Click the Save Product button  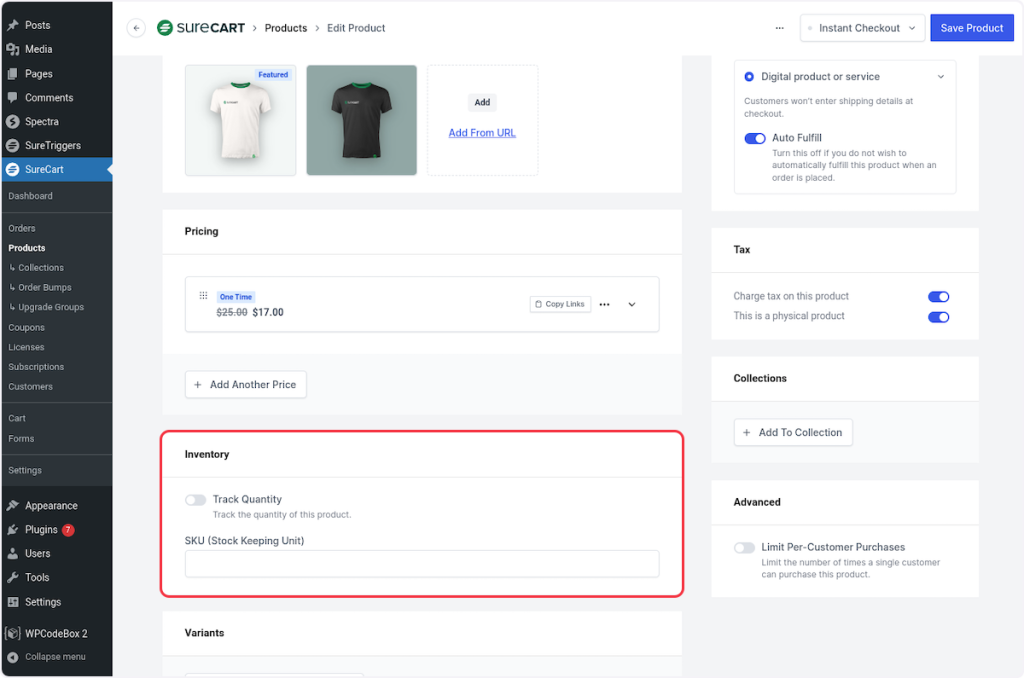971,28
